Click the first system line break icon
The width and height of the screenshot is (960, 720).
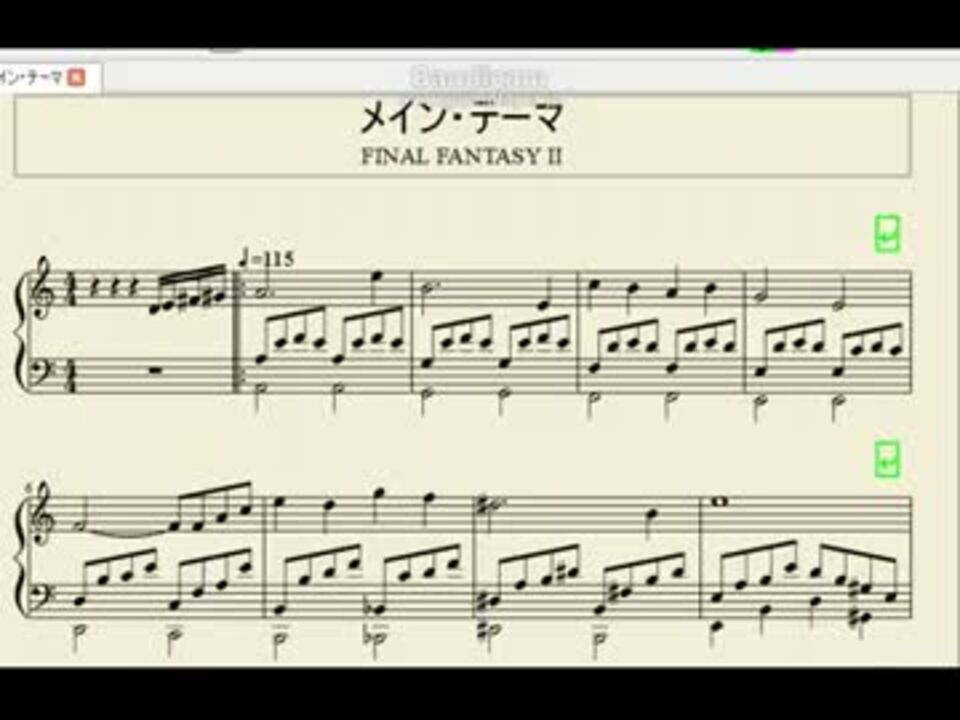[x=888, y=233]
